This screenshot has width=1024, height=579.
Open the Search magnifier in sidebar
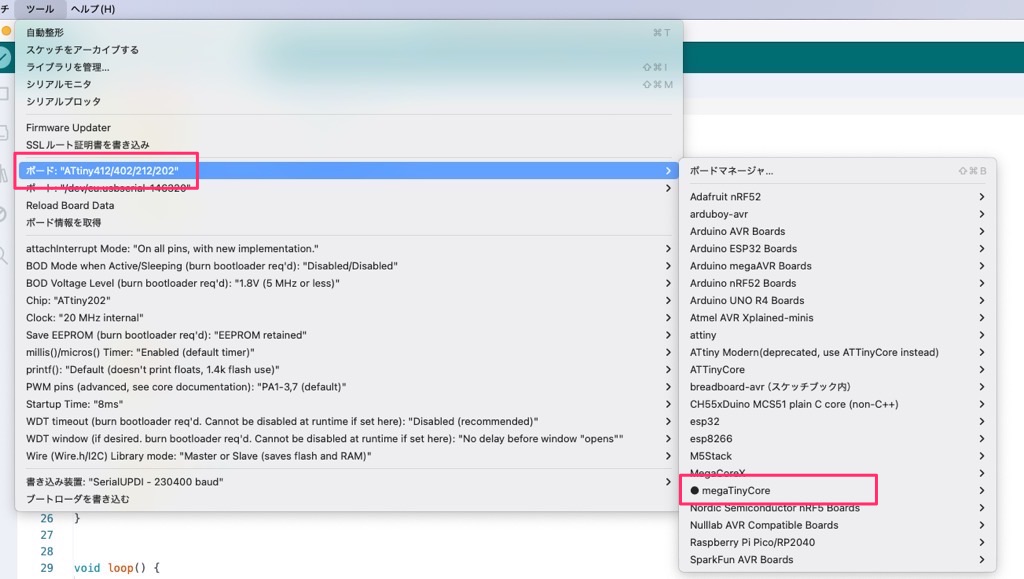coord(5,254)
